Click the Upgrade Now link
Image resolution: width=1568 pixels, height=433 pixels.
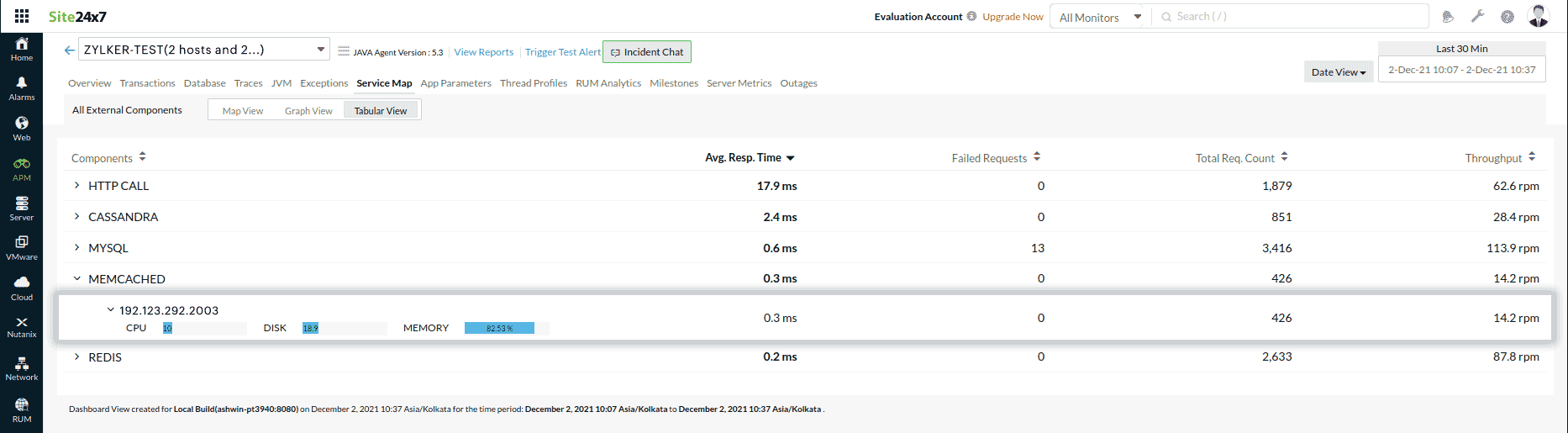(x=1013, y=17)
